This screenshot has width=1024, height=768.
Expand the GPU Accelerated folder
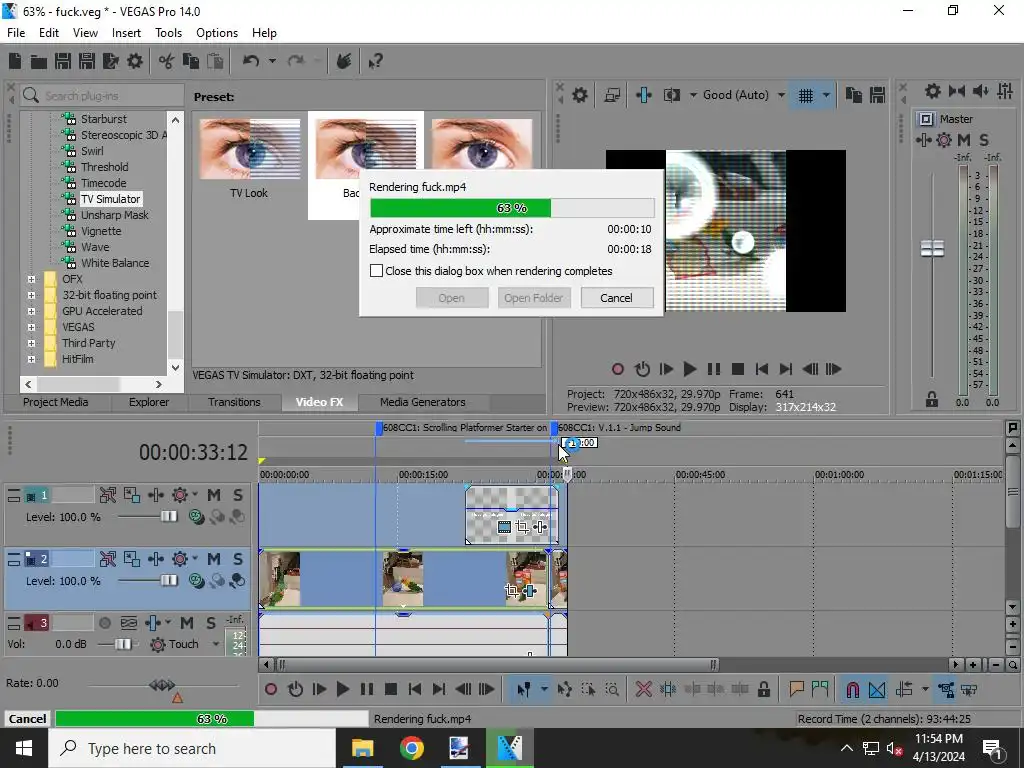[31, 311]
